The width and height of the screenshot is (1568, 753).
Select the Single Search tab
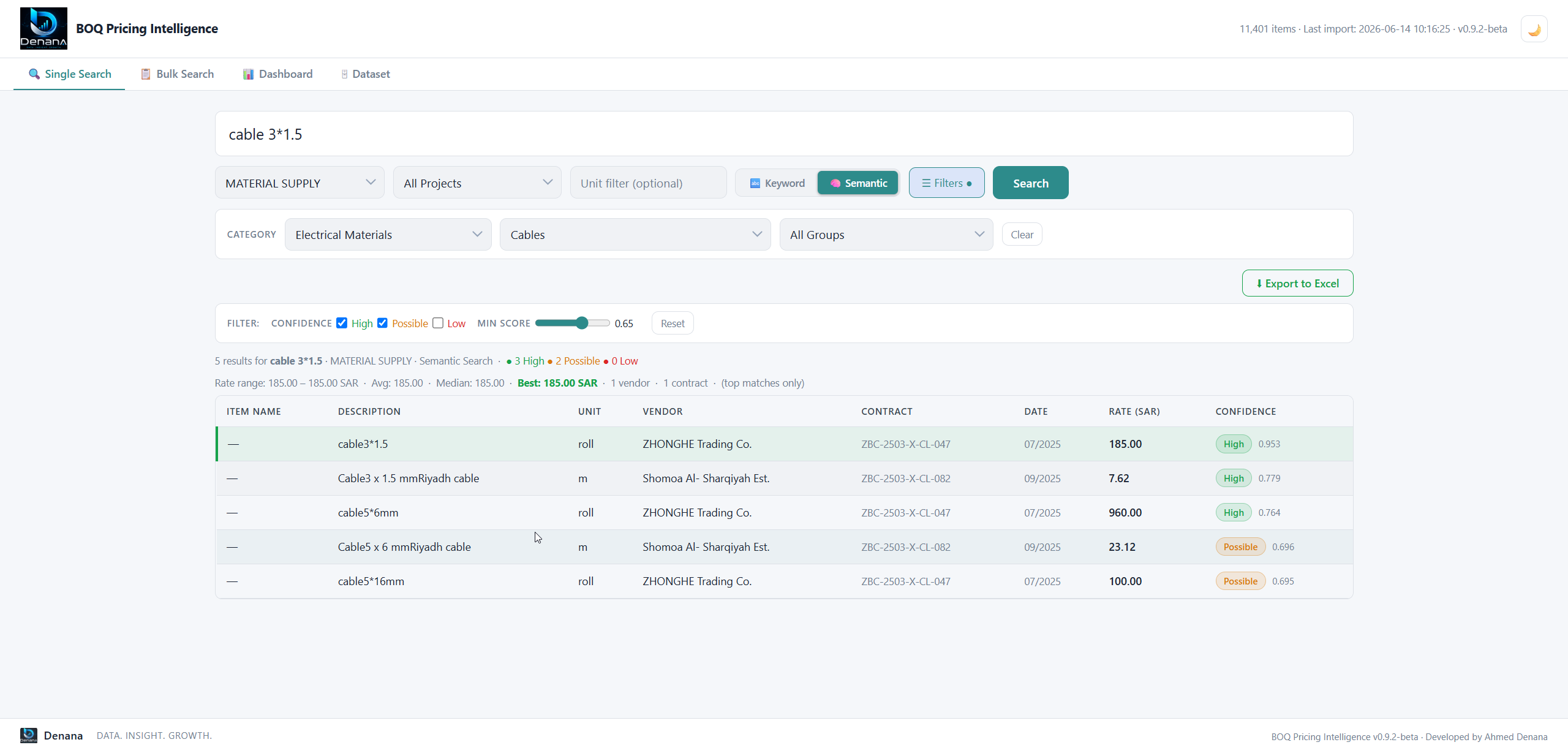click(70, 74)
